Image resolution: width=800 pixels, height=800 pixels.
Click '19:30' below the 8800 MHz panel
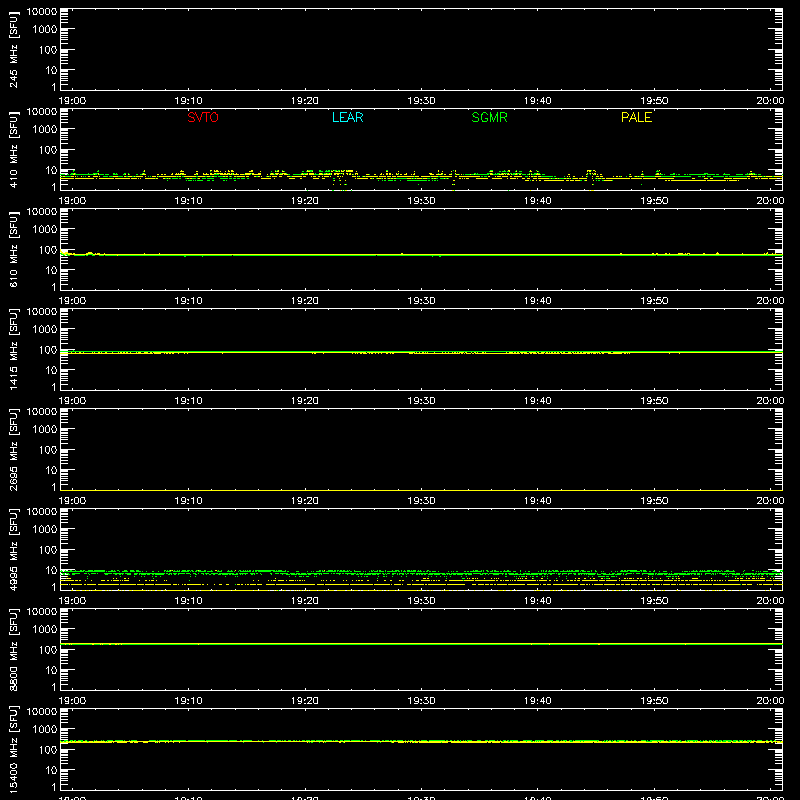(x=421, y=701)
